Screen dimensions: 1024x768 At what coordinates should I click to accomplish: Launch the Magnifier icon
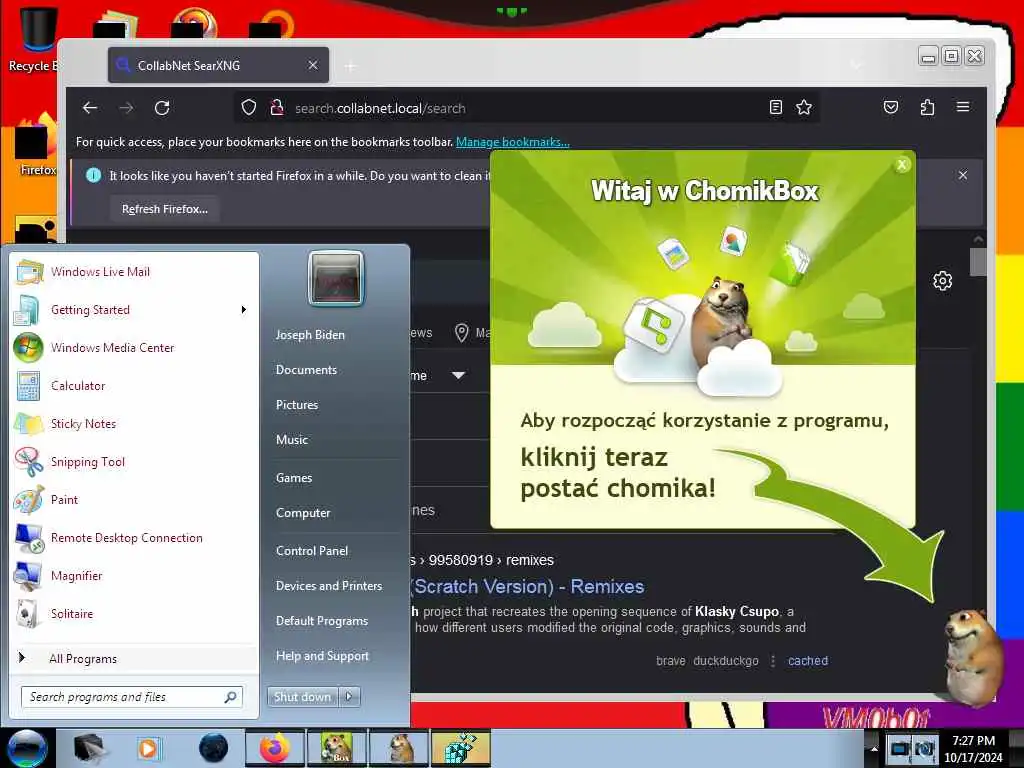pos(29,576)
